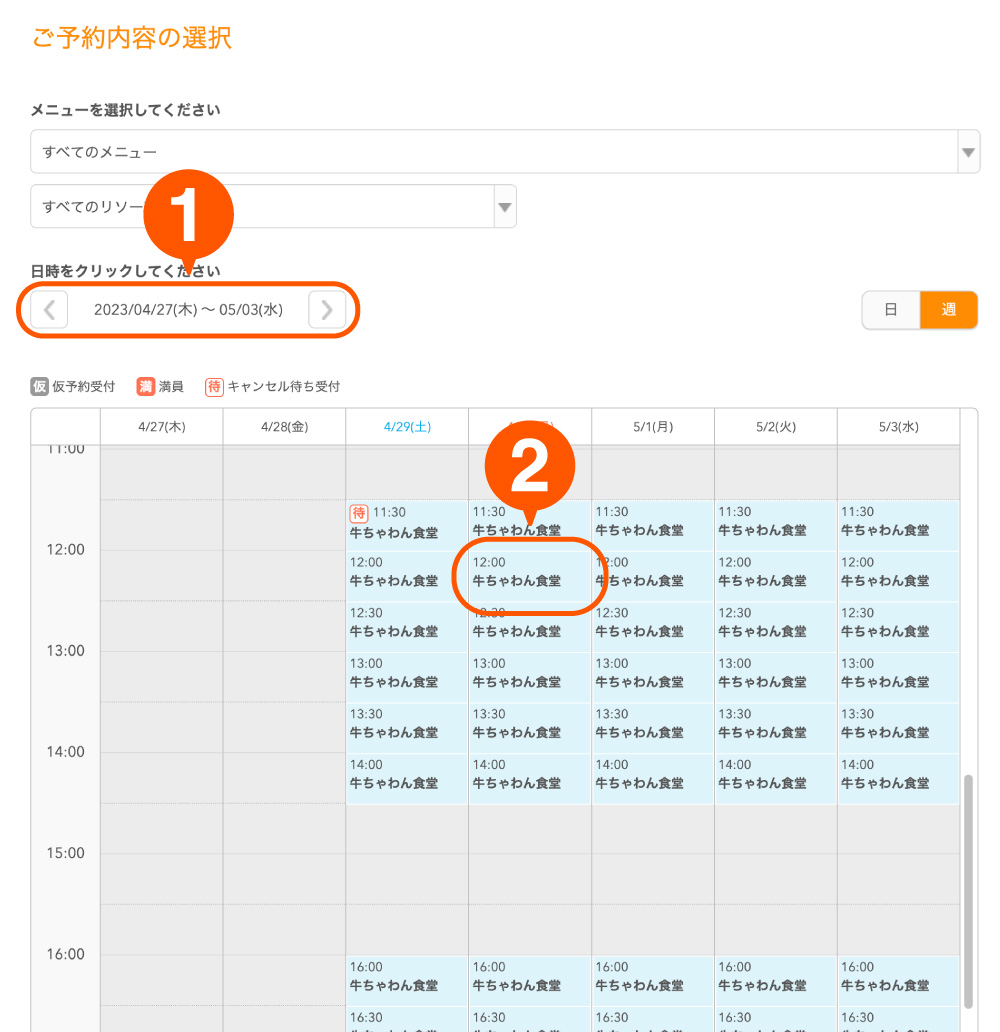Select the 4/29(土) column header
This screenshot has width=1000, height=1032.
[x=407, y=426]
